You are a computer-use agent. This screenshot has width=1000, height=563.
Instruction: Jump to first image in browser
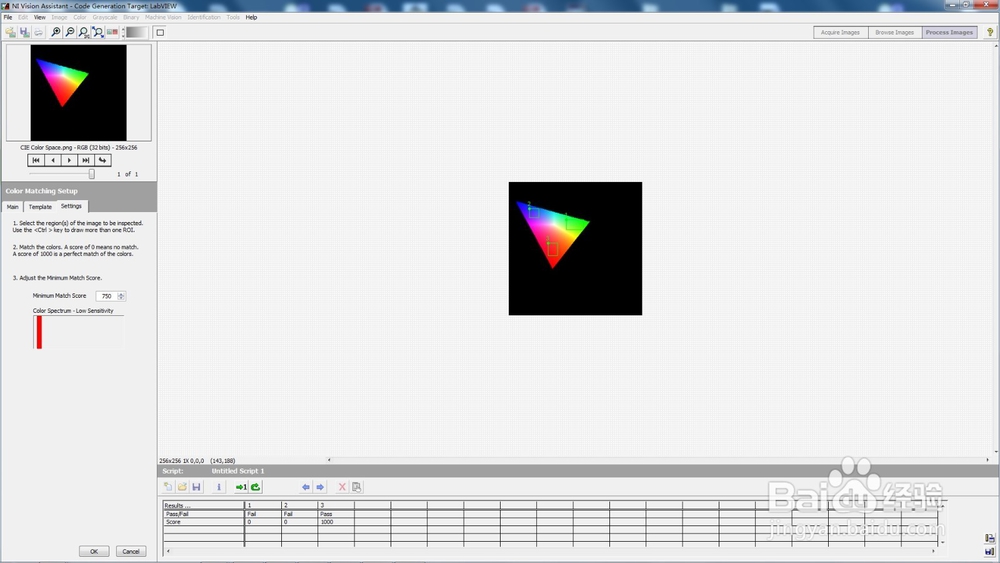point(36,160)
